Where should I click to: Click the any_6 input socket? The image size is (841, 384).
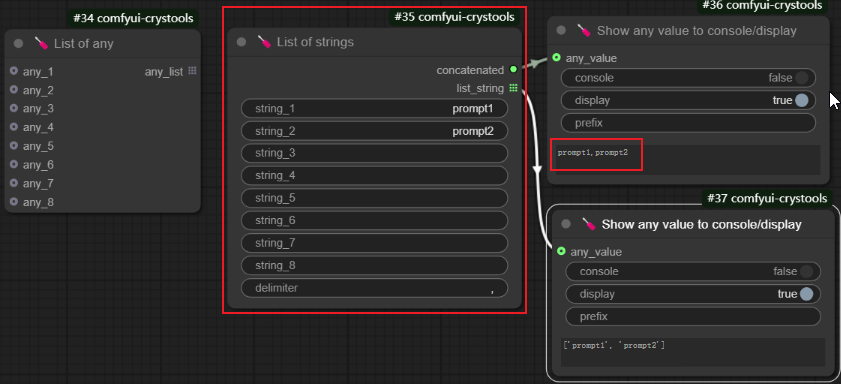(14, 165)
